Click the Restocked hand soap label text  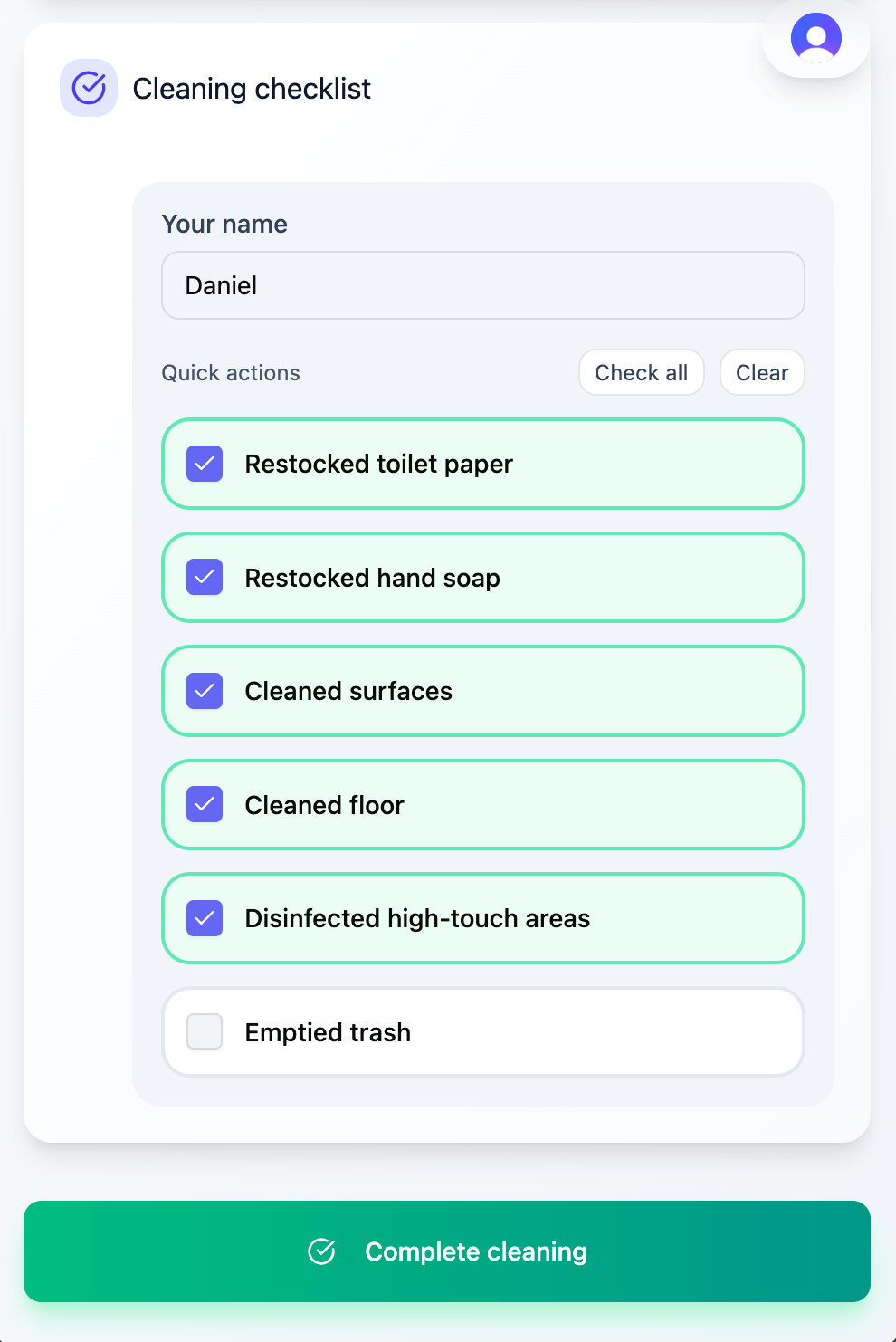coord(371,577)
